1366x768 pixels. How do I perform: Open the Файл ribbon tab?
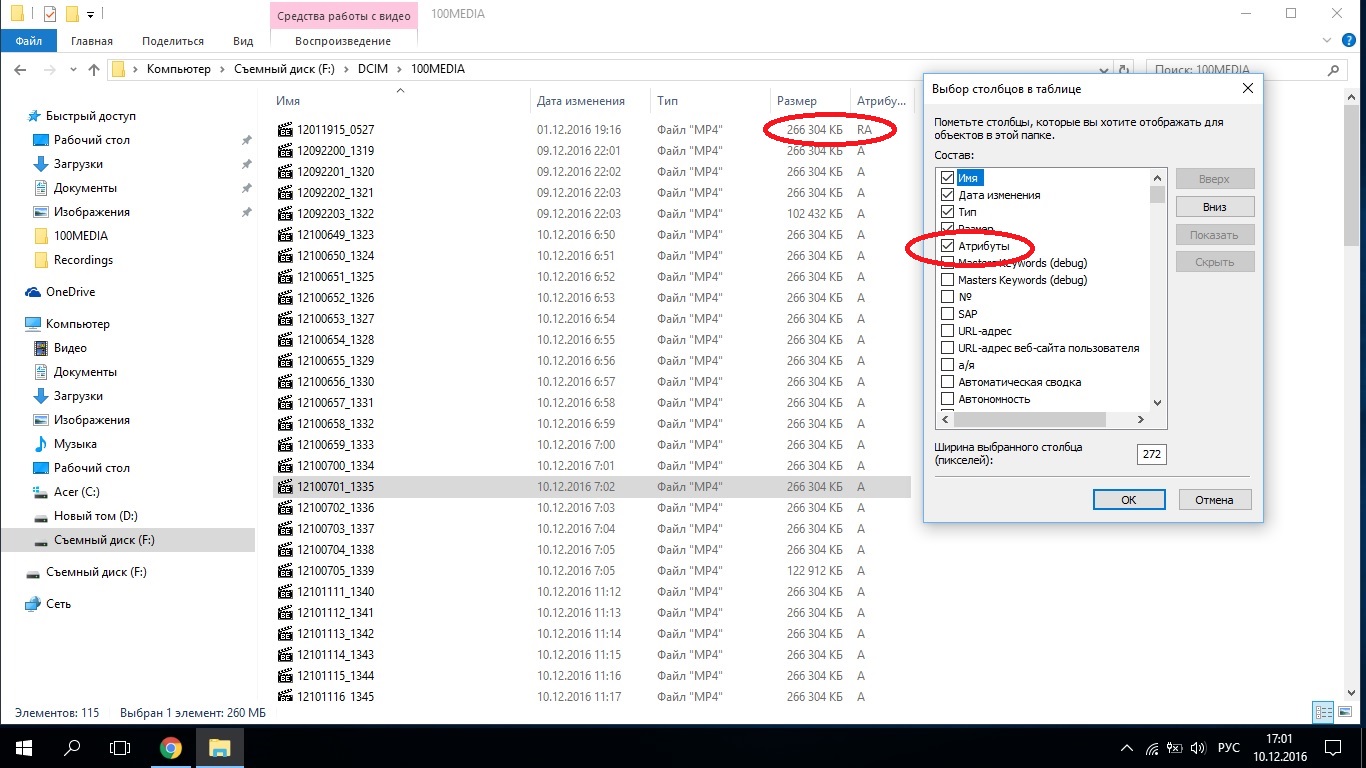tap(29, 41)
